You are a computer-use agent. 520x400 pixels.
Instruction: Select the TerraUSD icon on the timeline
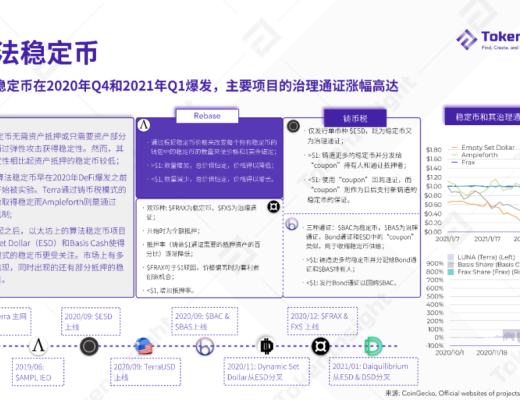point(144,346)
